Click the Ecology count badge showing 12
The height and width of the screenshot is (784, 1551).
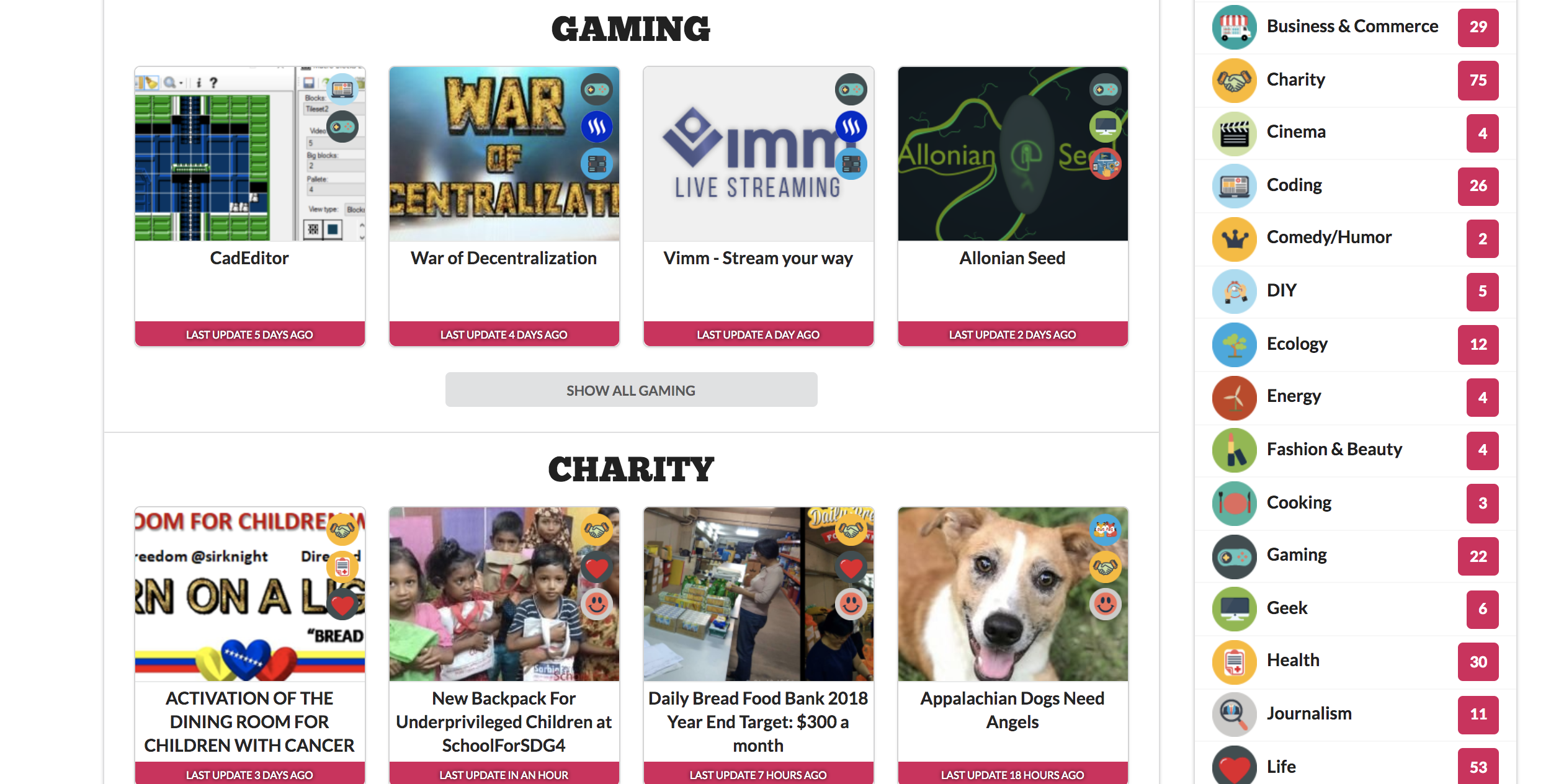[1478, 344]
